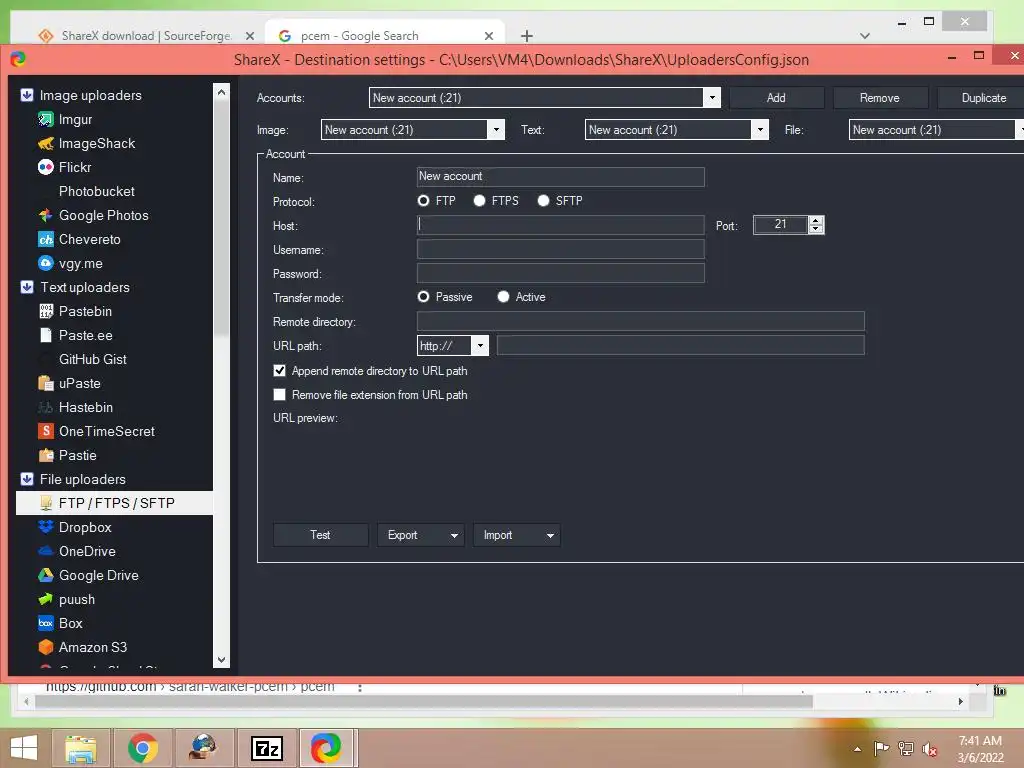The height and width of the screenshot is (768, 1024).
Task: Click the Remove account button
Action: (x=880, y=98)
